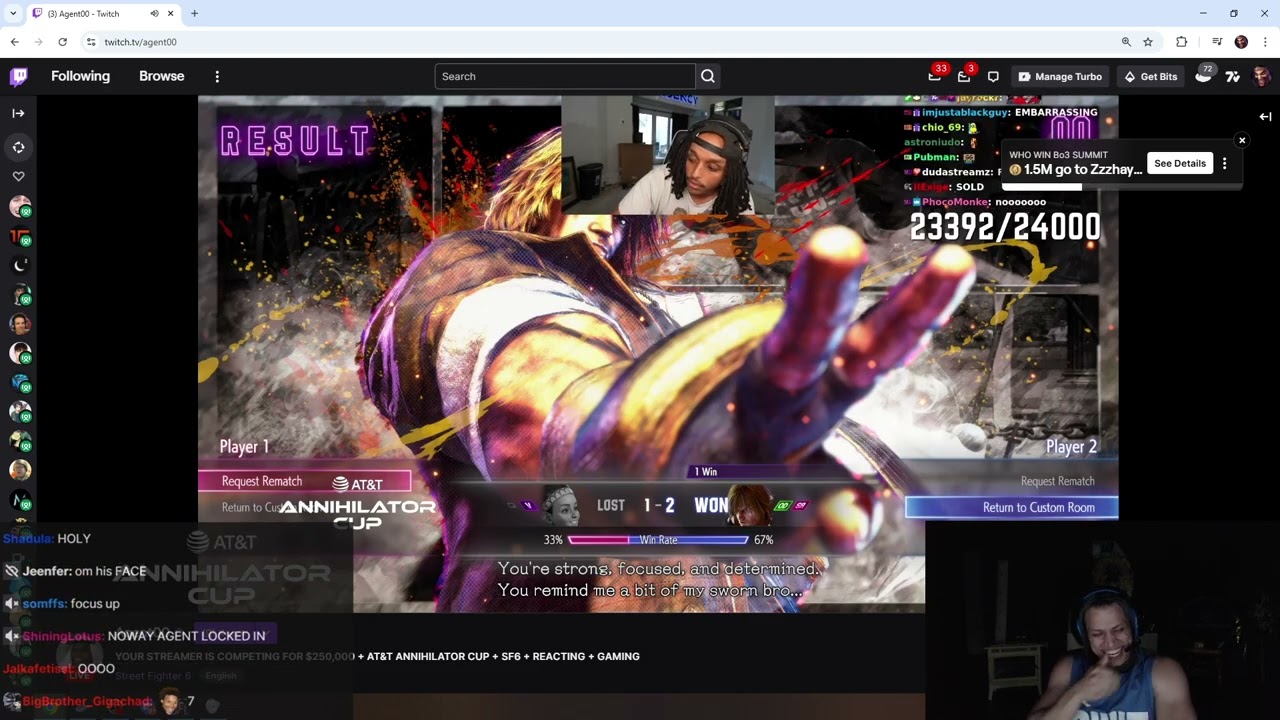Open the Chrome extensions puzzle icon

pyautogui.click(x=1181, y=42)
